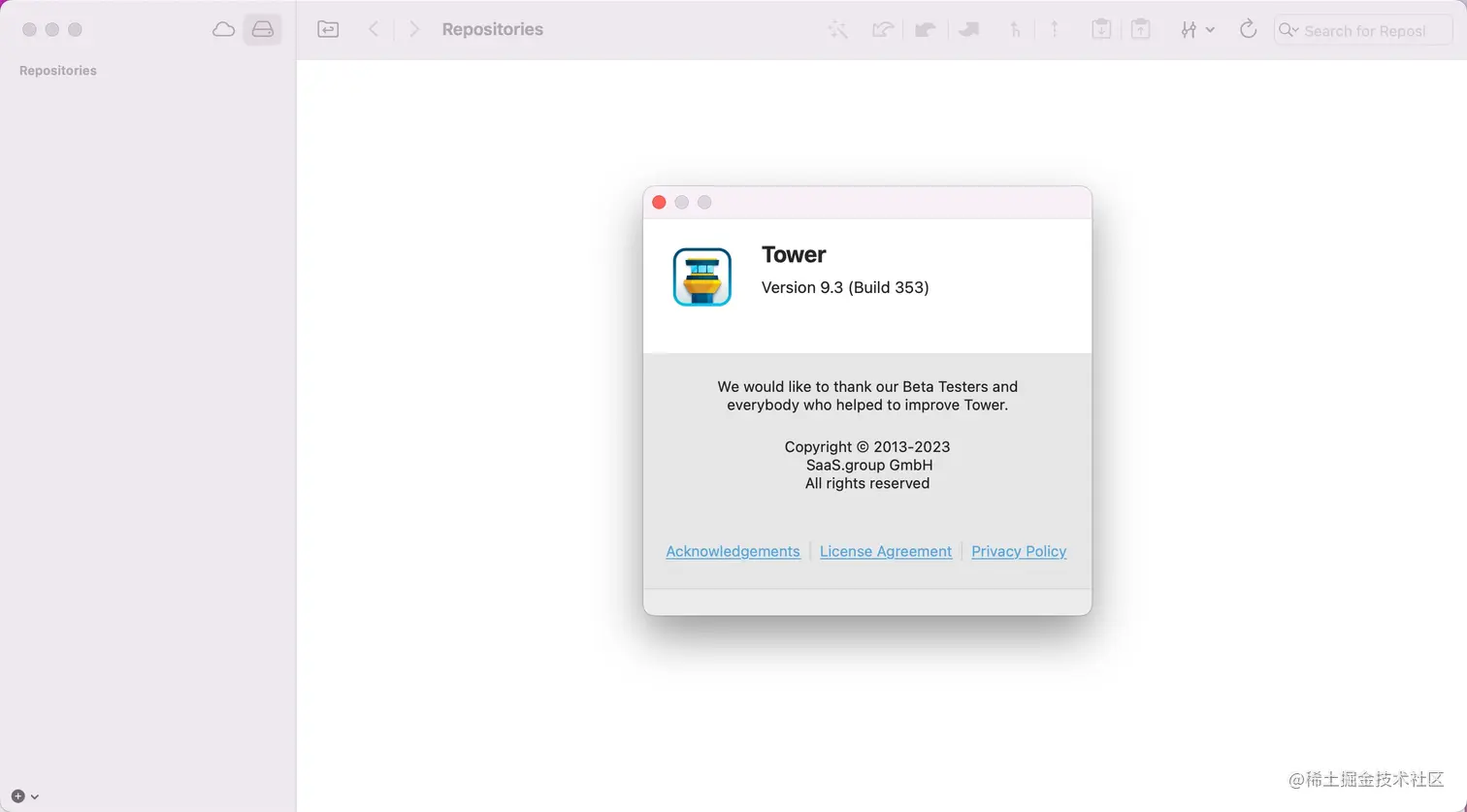This screenshot has height=812, width=1467.
Task: Open the Acknowledgements link
Action: [x=733, y=551]
